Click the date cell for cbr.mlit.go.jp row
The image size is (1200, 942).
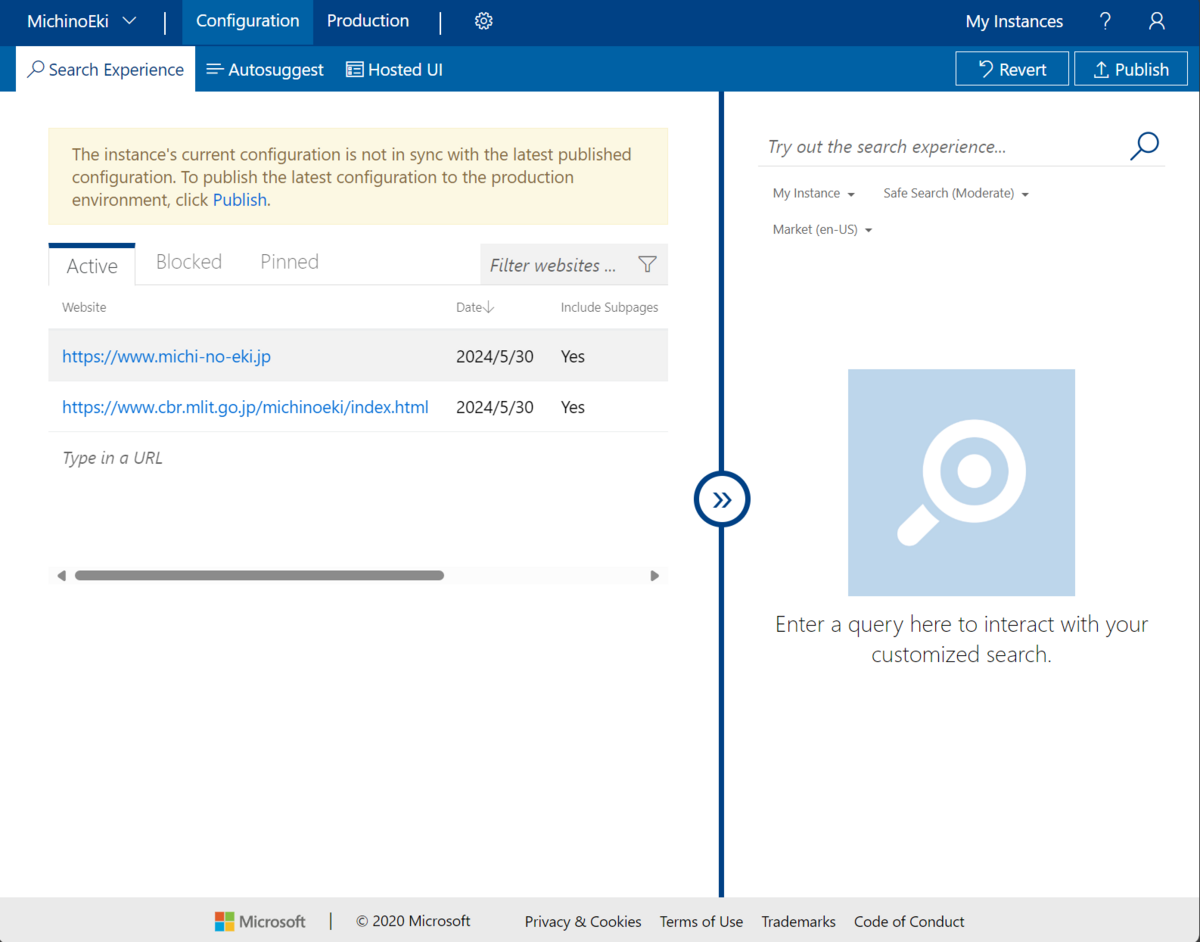click(x=495, y=407)
